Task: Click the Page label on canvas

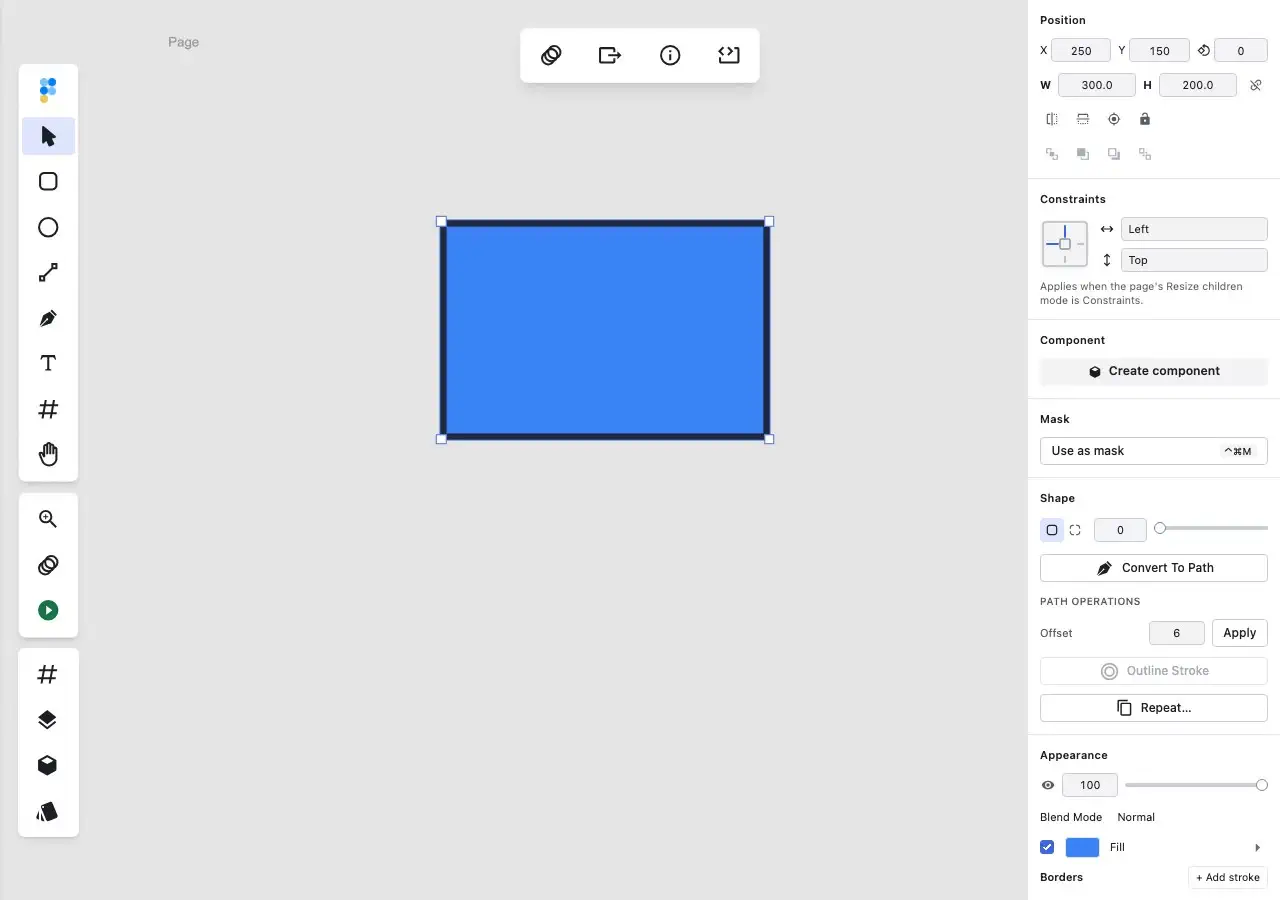Action: 183,42
